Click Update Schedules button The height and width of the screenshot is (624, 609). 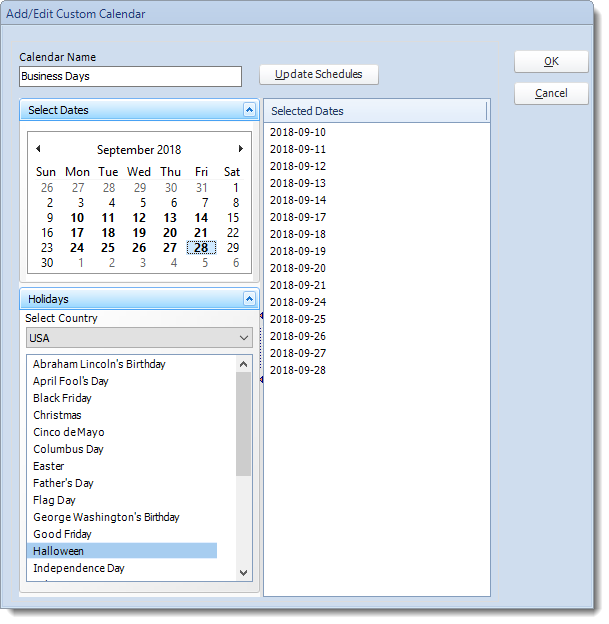(x=319, y=75)
